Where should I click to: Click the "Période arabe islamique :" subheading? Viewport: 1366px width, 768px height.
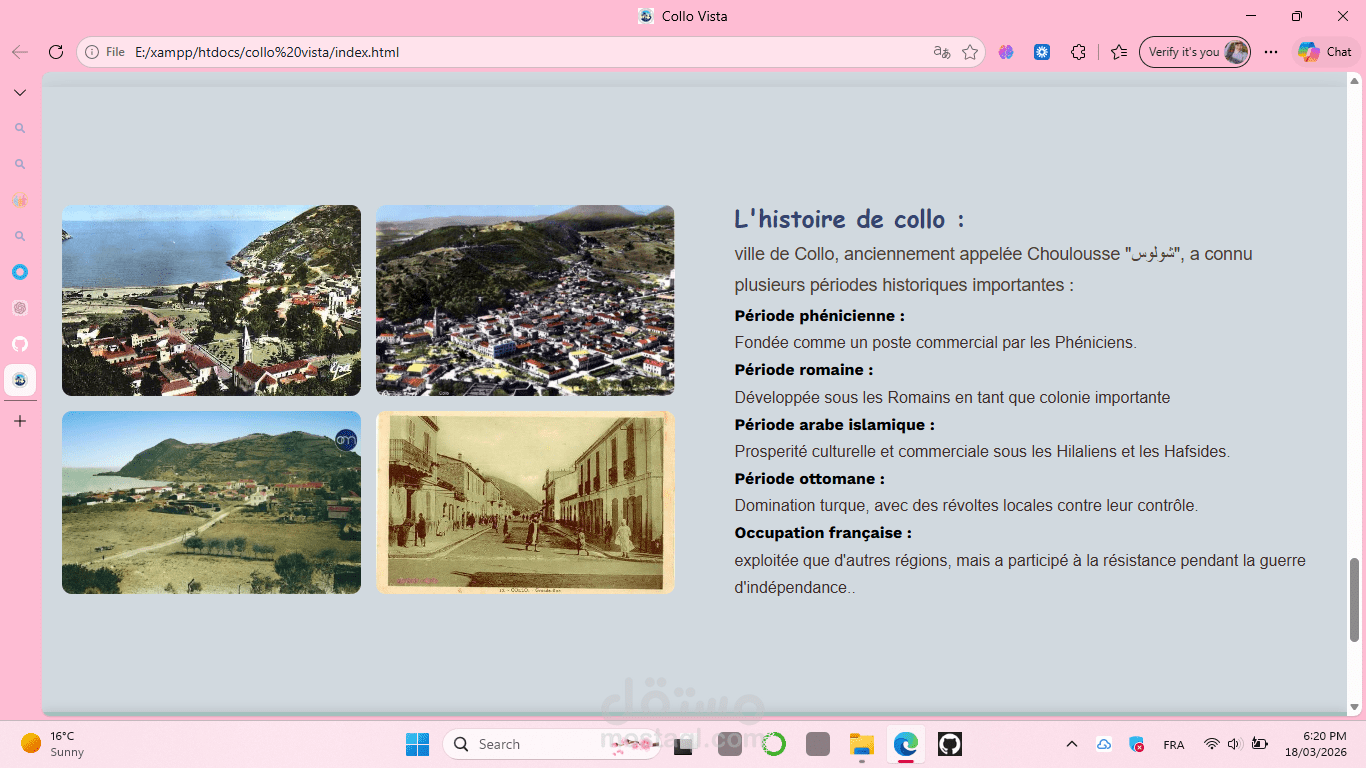tap(834, 425)
